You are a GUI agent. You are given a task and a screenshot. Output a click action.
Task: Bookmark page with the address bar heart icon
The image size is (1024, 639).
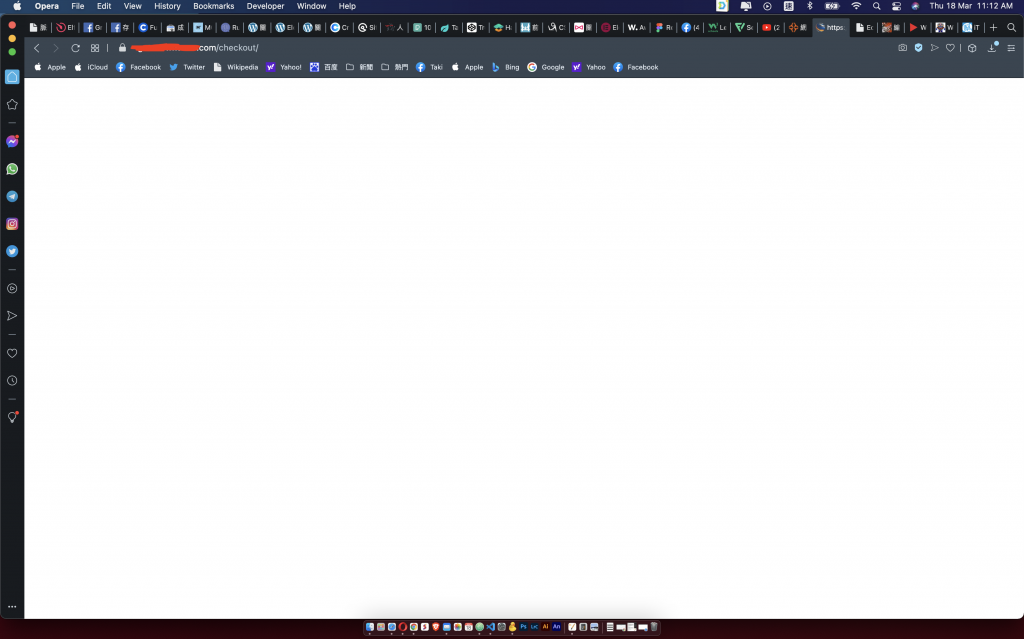point(950,48)
